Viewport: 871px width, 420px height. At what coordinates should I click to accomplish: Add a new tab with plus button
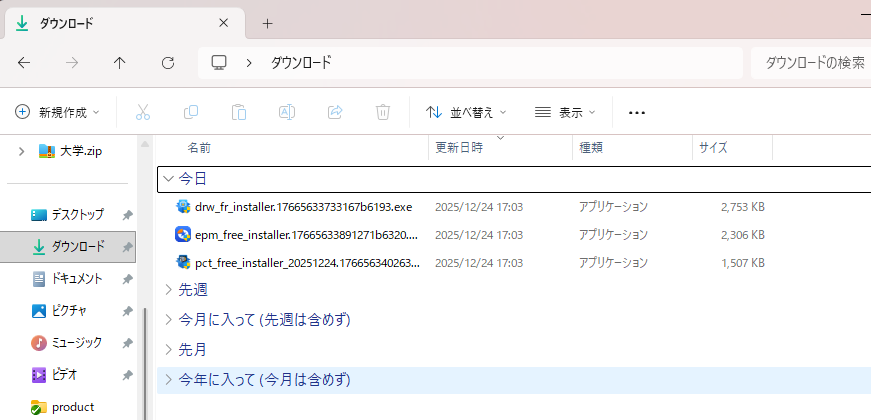point(268,23)
